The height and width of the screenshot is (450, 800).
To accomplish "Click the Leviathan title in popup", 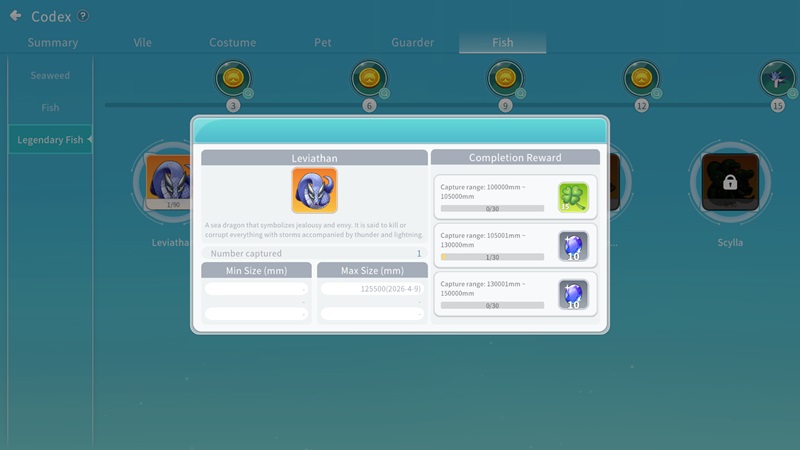I will (314, 158).
